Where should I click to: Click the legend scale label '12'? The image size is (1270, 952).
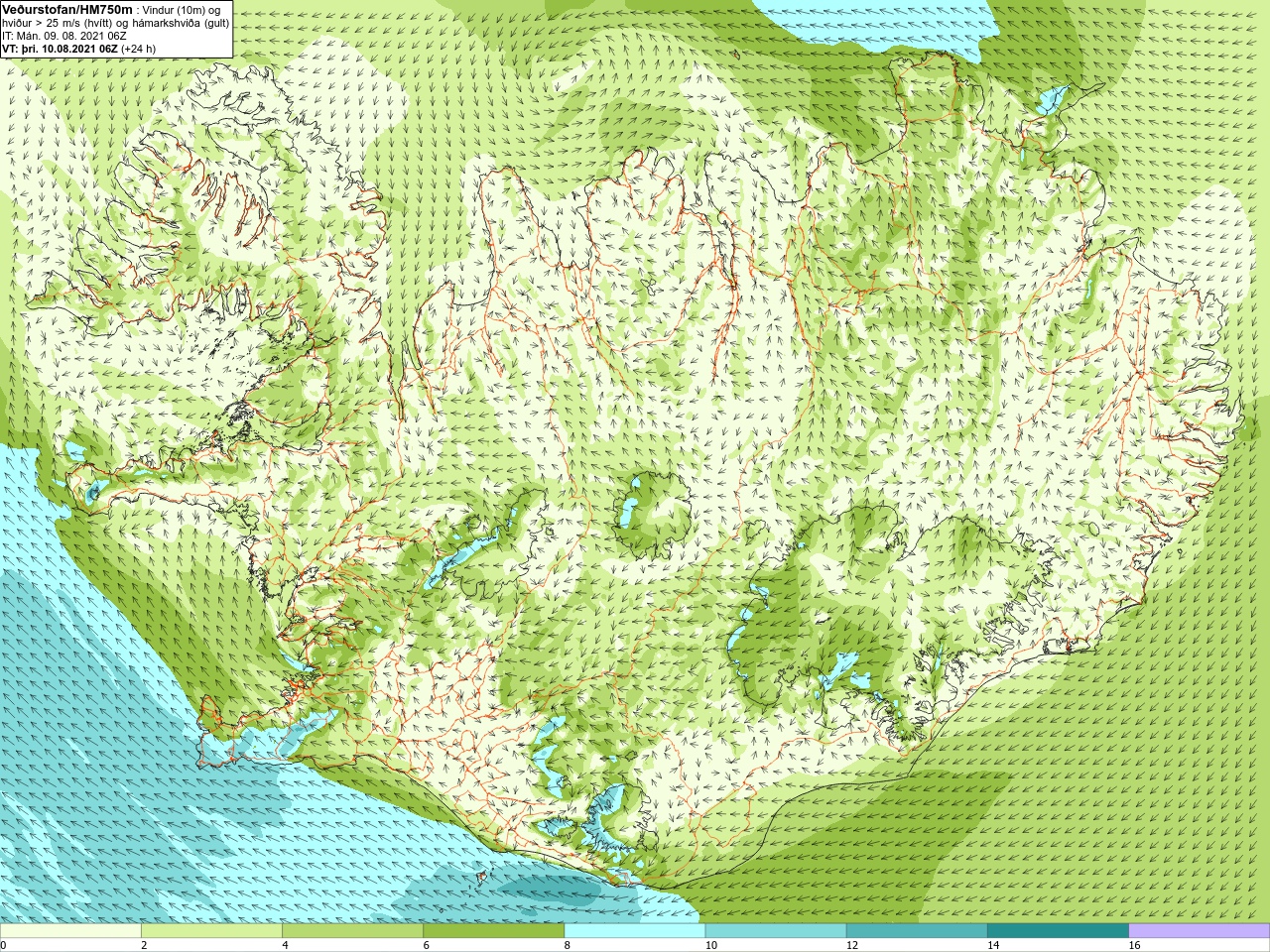(852, 945)
